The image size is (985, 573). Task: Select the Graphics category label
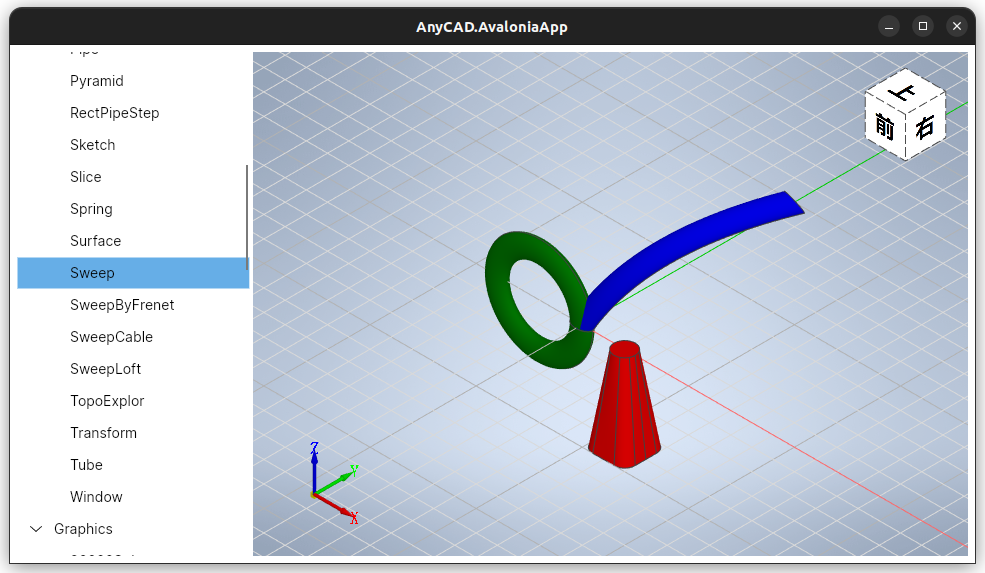pyautogui.click(x=84, y=530)
